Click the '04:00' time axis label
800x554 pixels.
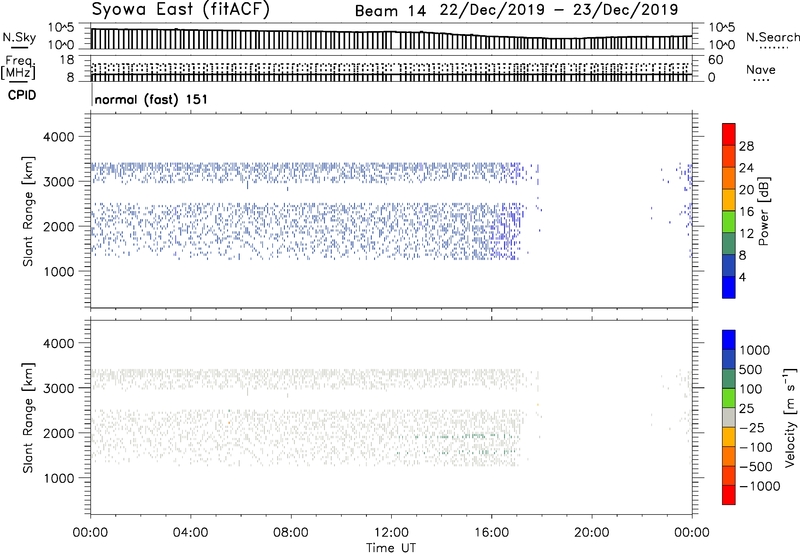(190, 533)
